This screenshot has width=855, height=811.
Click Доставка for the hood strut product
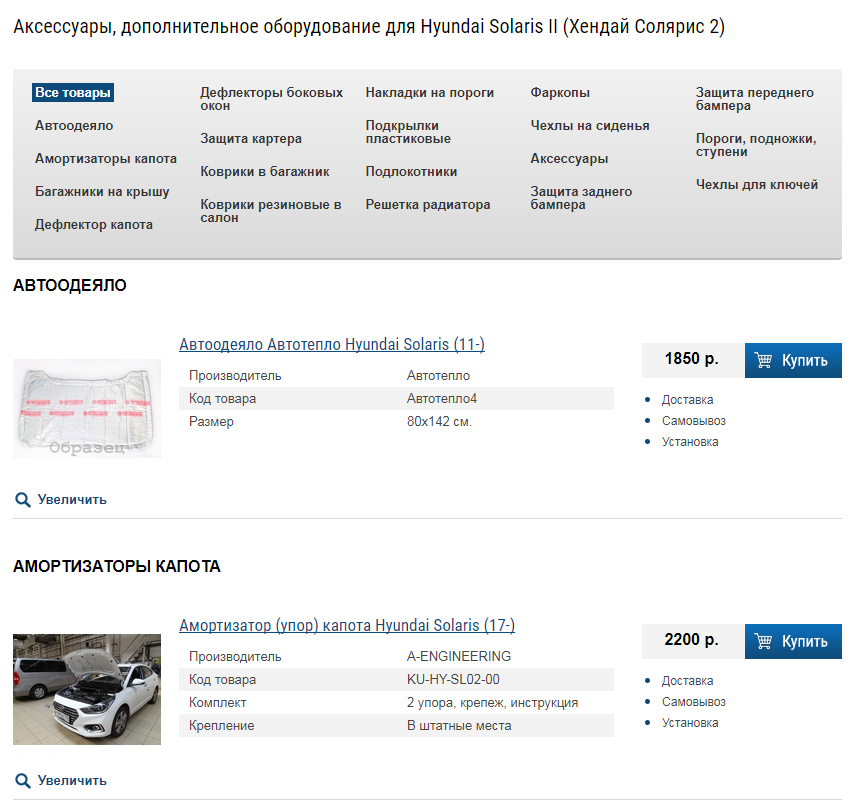[x=687, y=681]
